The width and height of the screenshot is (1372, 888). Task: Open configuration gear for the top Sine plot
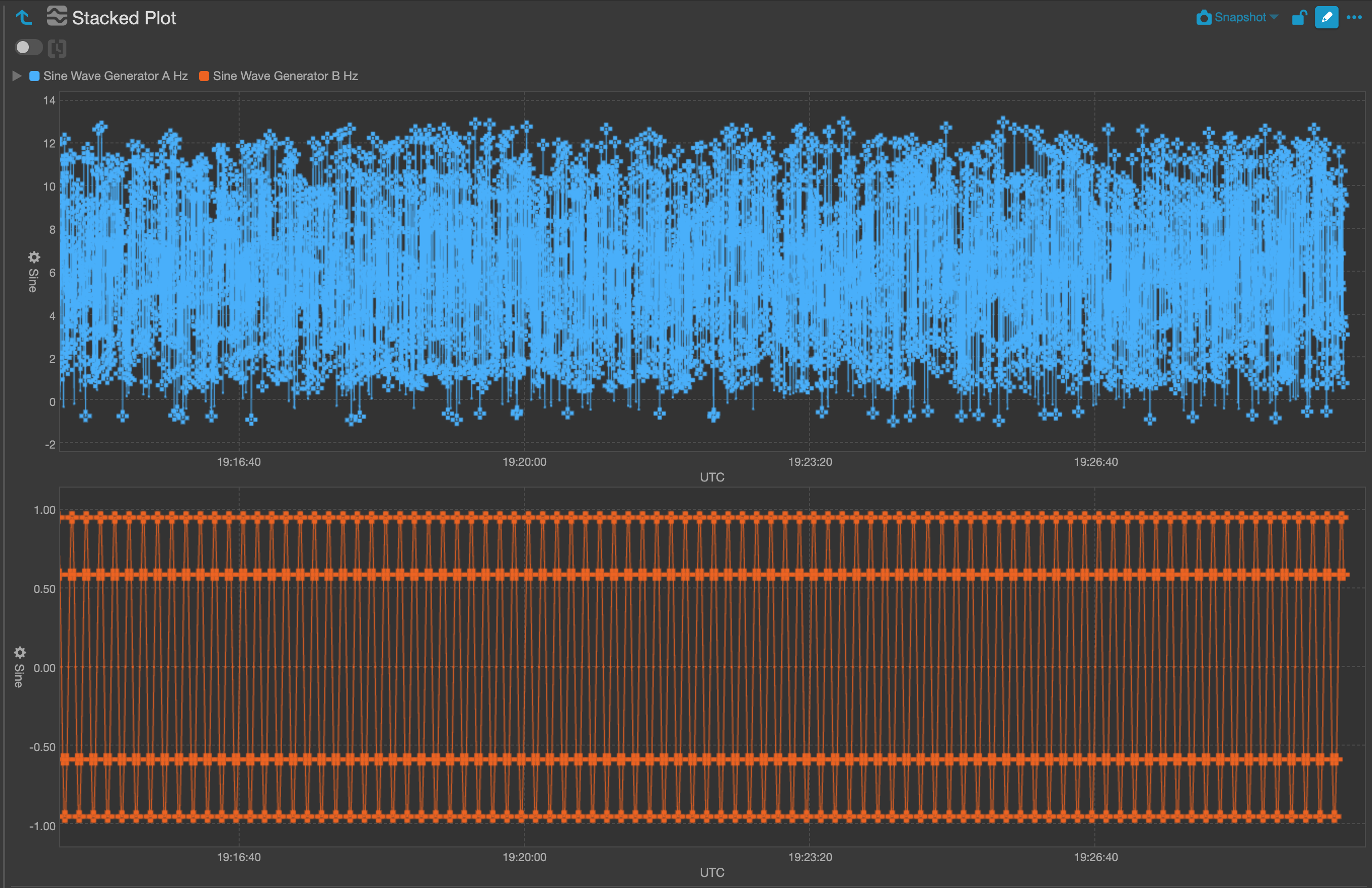[x=33, y=258]
